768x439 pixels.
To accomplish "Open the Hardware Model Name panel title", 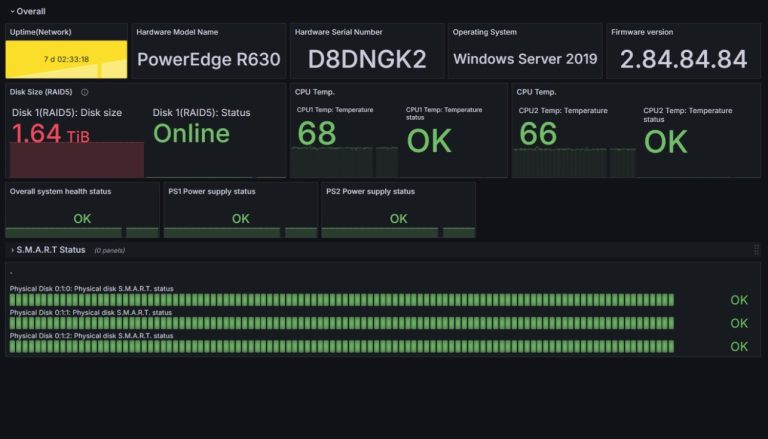I will [x=177, y=32].
